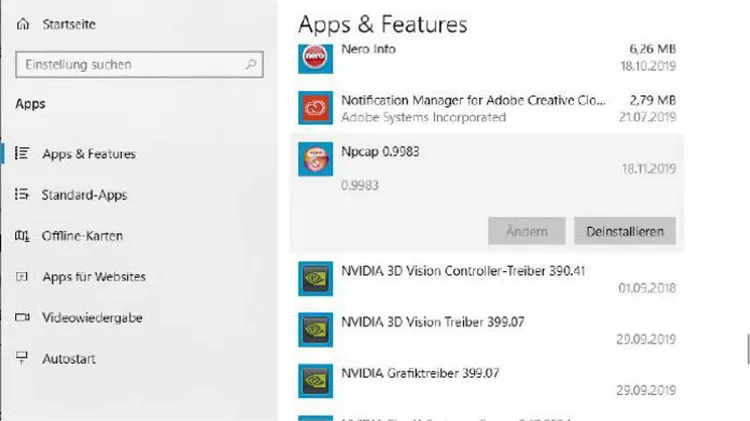Click the Autostart sidebar icon
The width and height of the screenshot is (750, 421).
click(22, 358)
